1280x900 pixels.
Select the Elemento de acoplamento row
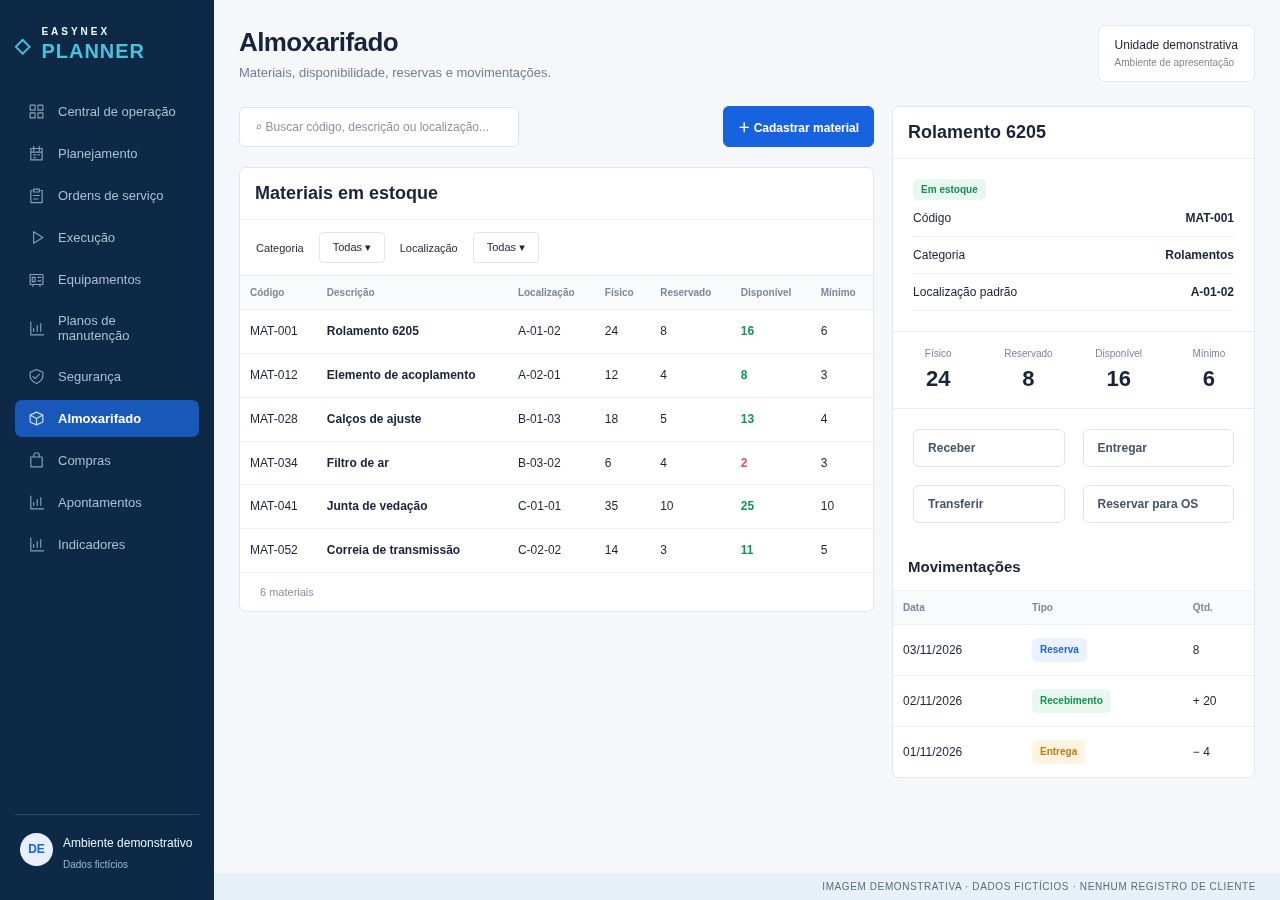click(556, 375)
